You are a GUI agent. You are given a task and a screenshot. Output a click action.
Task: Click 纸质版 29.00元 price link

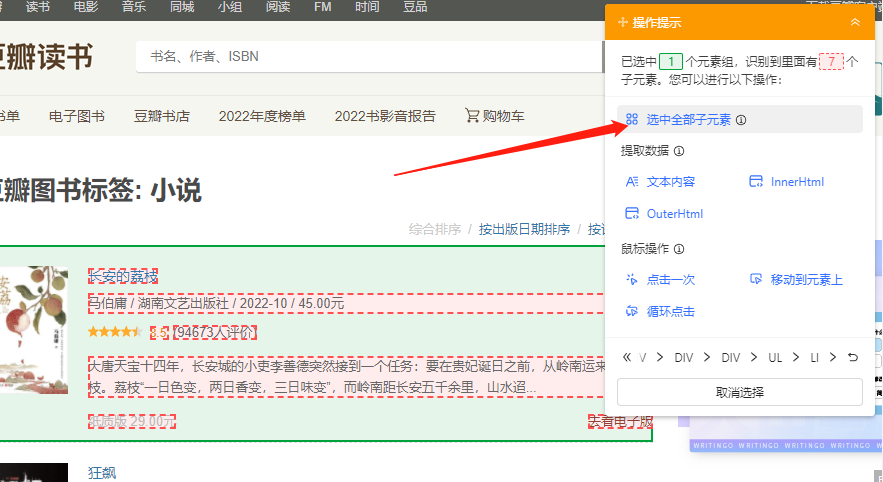pyautogui.click(x=132, y=421)
